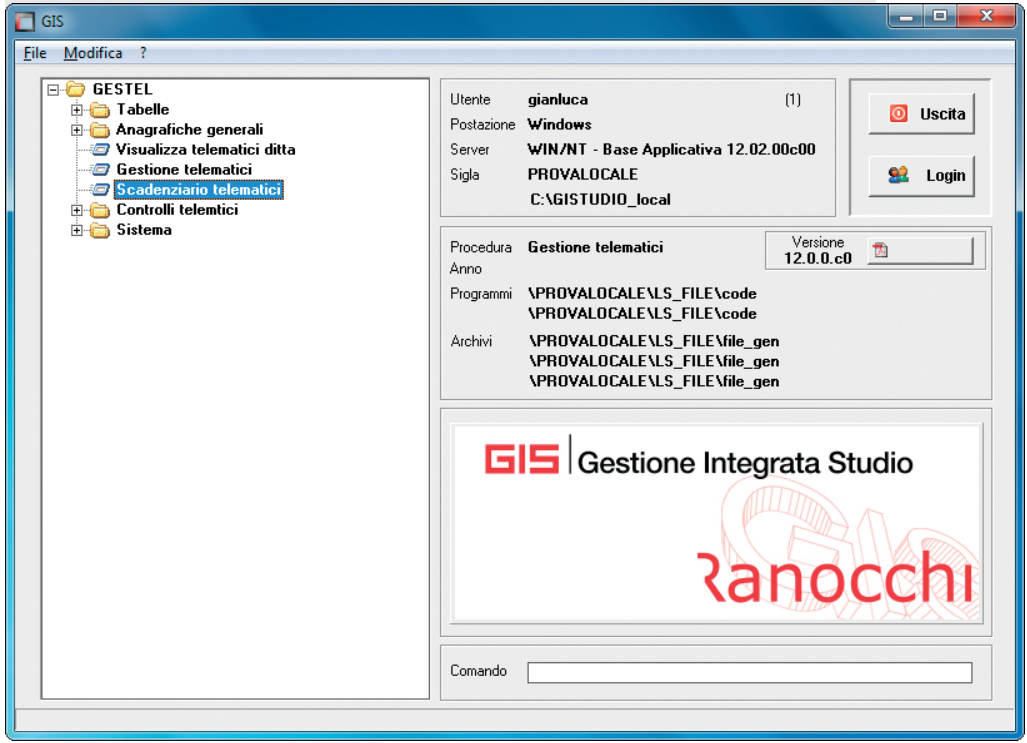Select the highlighted Scadenziario telematici entry
1027x743 pixels.
pos(198,190)
